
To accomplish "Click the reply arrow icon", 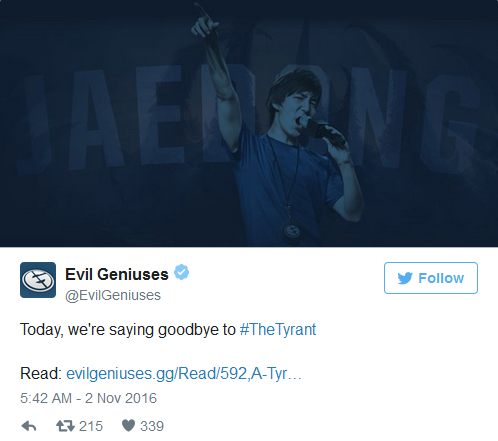I will [x=29, y=426].
